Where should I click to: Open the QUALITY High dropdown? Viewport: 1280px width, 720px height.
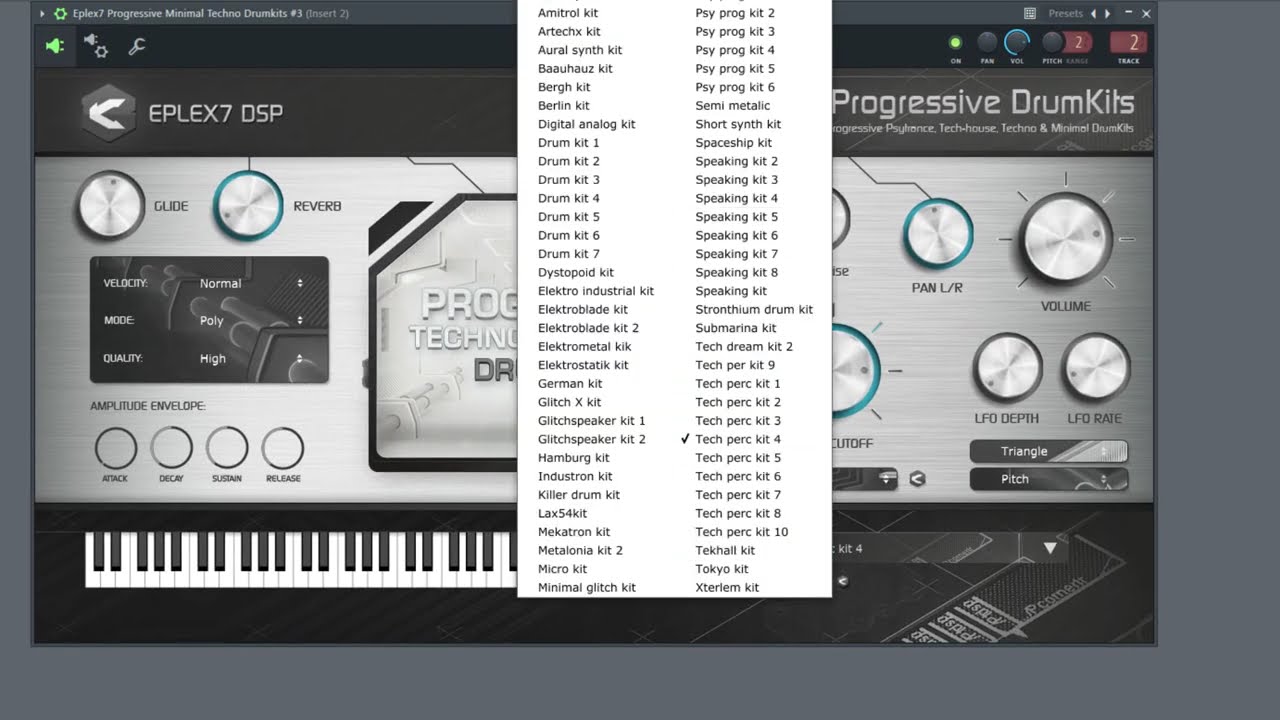[x=251, y=359]
